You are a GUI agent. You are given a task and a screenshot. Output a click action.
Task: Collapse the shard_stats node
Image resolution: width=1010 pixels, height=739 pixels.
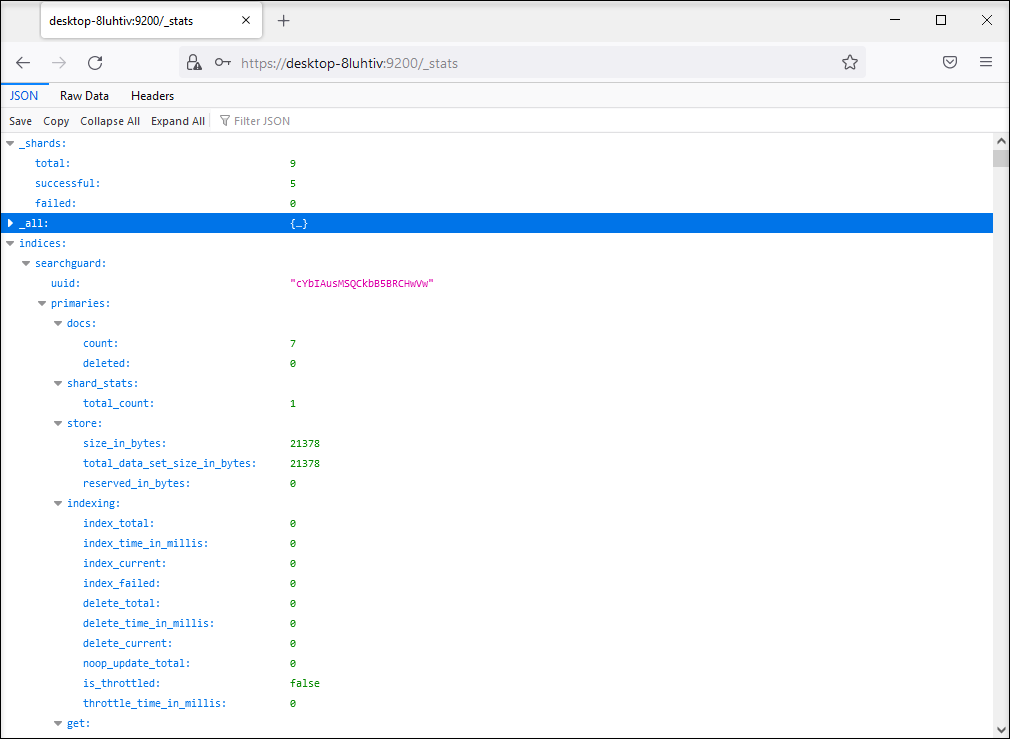point(58,383)
